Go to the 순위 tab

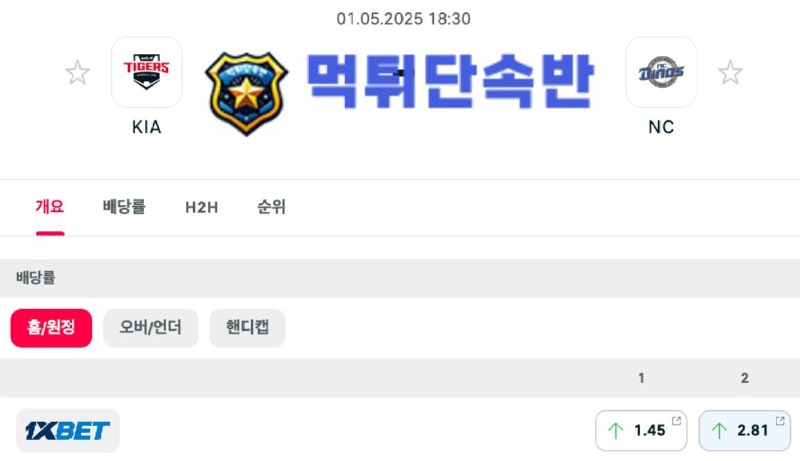pos(271,207)
